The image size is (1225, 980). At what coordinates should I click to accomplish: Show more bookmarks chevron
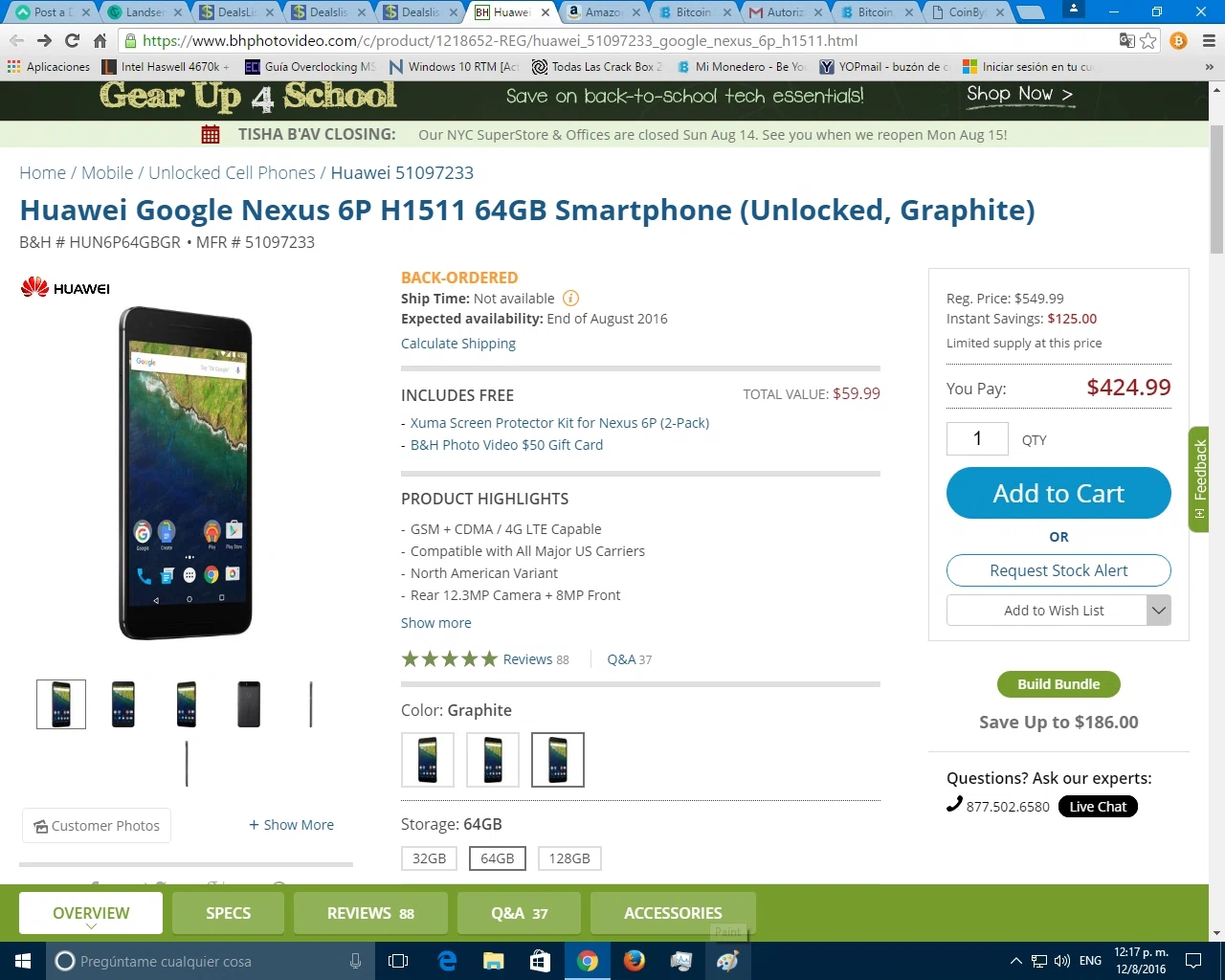[1209, 67]
